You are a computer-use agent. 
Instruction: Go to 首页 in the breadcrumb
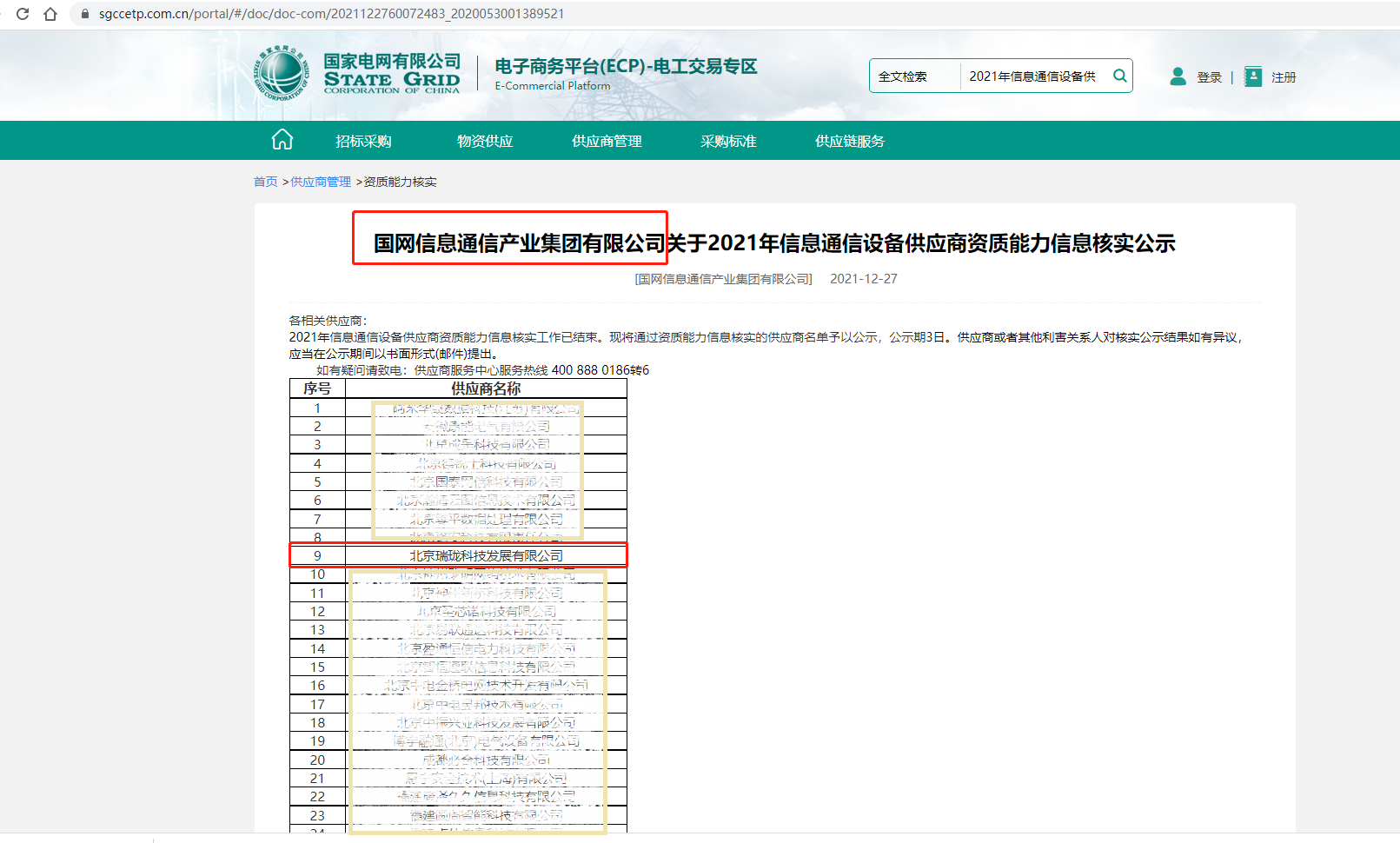pos(265,182)
